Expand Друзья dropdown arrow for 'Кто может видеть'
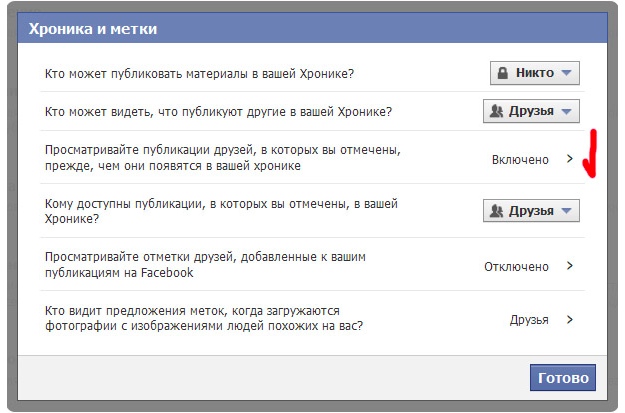 [566, 111]
